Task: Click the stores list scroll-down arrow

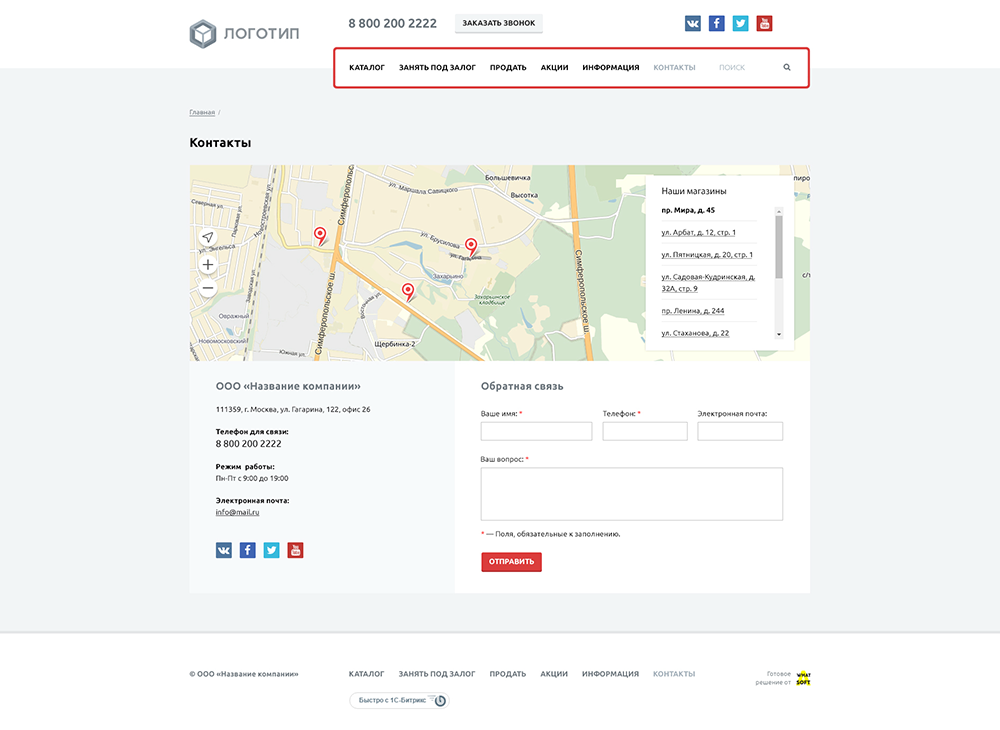Action: coord(779,334)
